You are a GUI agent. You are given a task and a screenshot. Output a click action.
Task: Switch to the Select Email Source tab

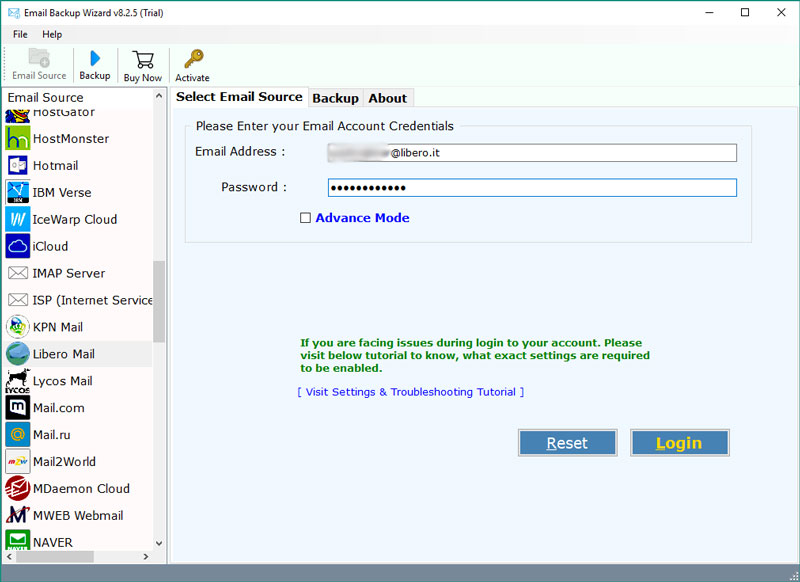[x=239, y=97]
